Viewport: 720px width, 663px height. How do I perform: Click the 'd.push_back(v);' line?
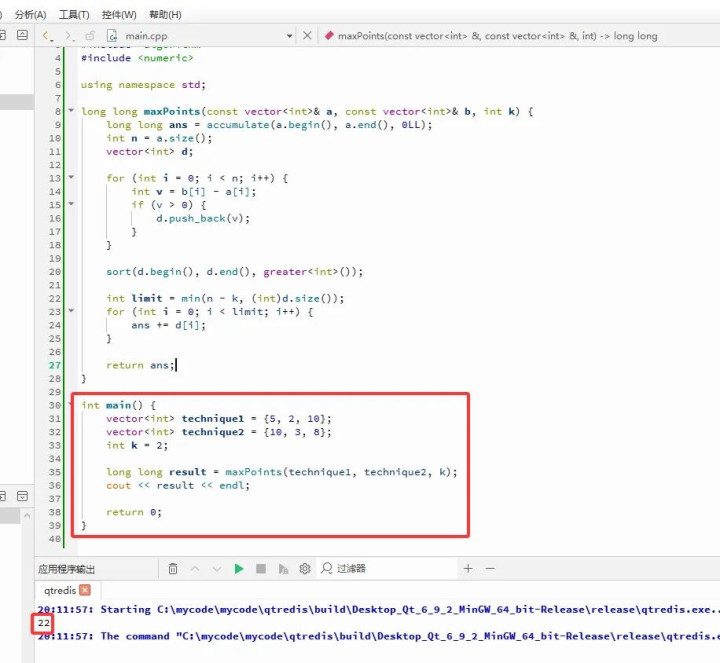click(x=202, y=219)
